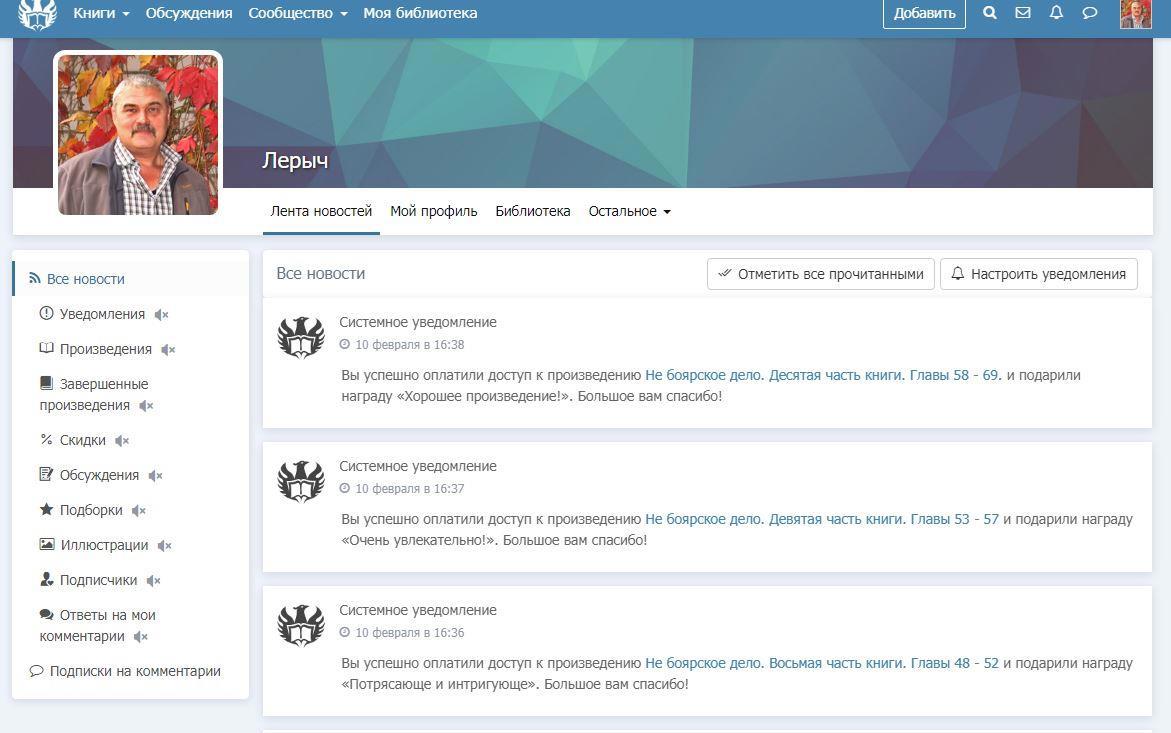This screenshot has width=1171, height=733.
Task: Expand the Сообщество dropdown menu
Action: pyautogui.click(x=297, y=14)
